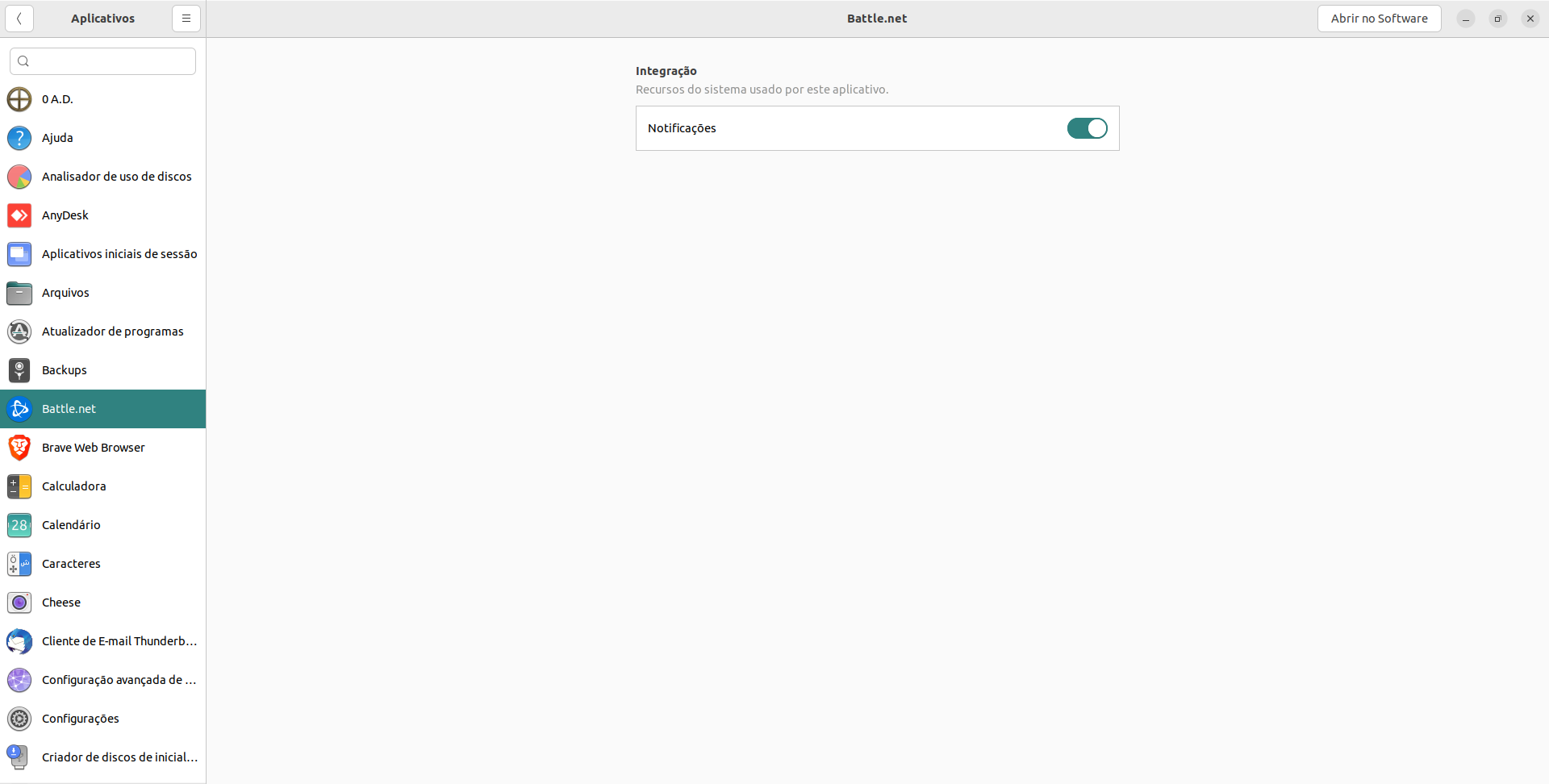Click the Calculadora icon
Viewport: 1549px width, 784px height.
click(19, 486)
